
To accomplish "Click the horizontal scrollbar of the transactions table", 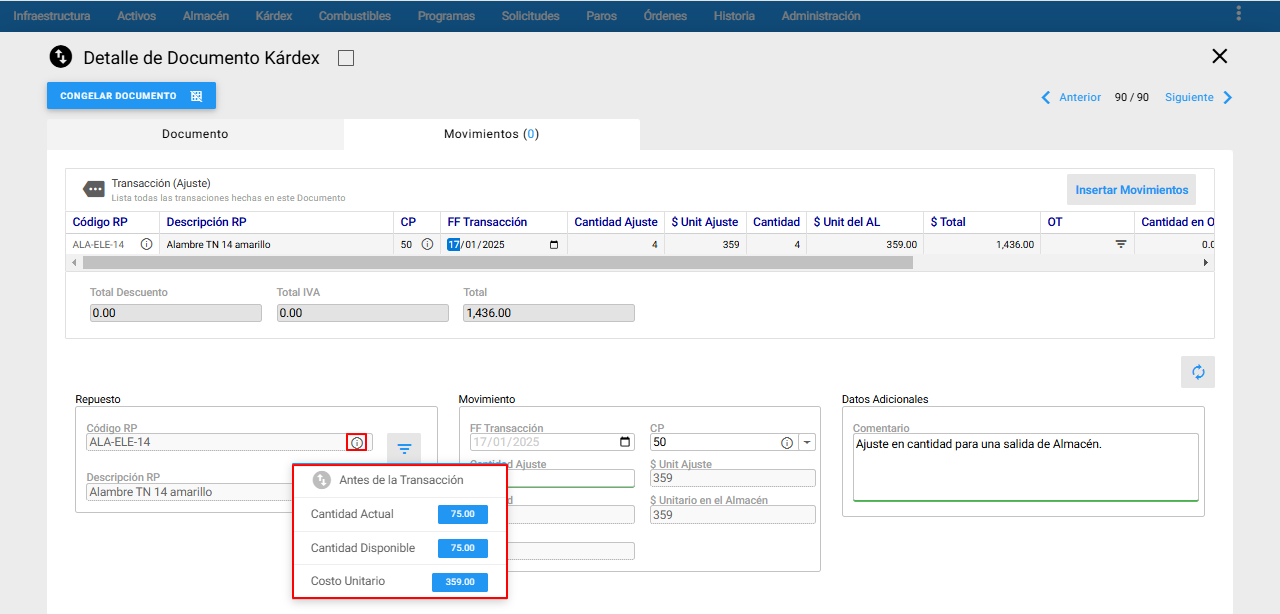I will tap(497, 262).
